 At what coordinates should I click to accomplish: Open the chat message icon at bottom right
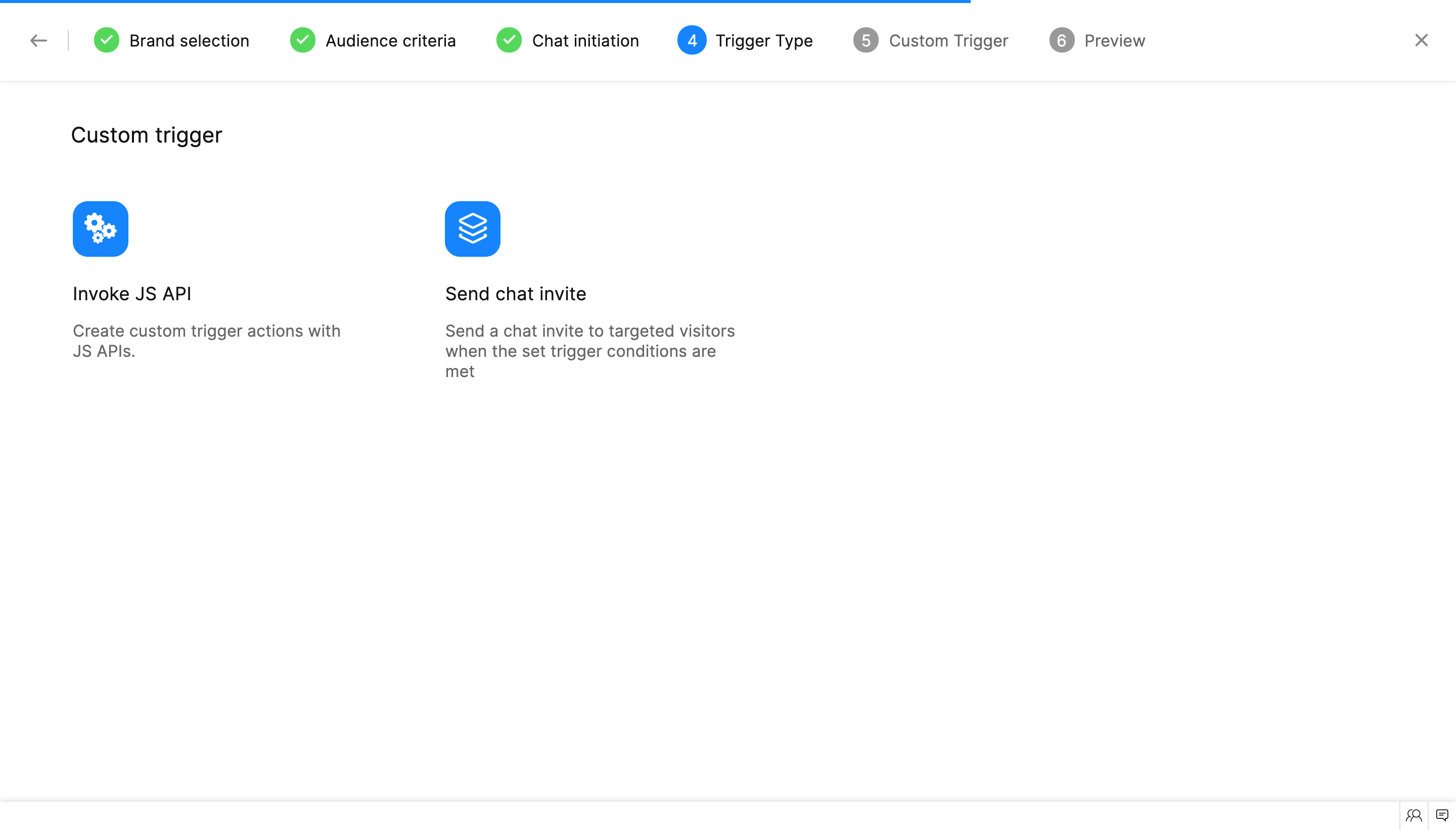(x=1442, y=815)
